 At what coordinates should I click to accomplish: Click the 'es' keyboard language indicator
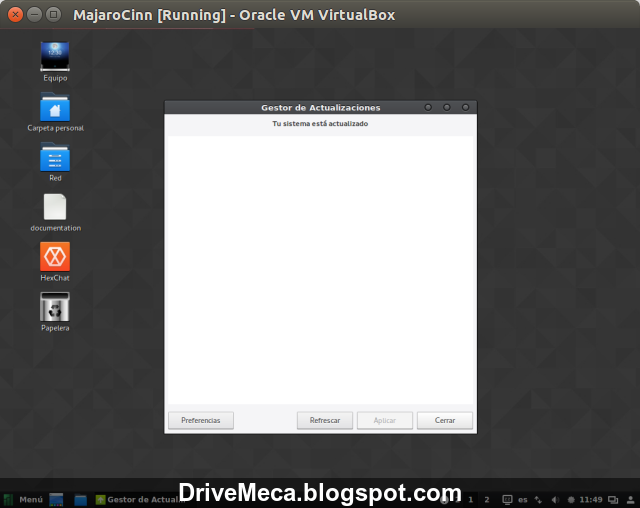click(x=523, y=499)
